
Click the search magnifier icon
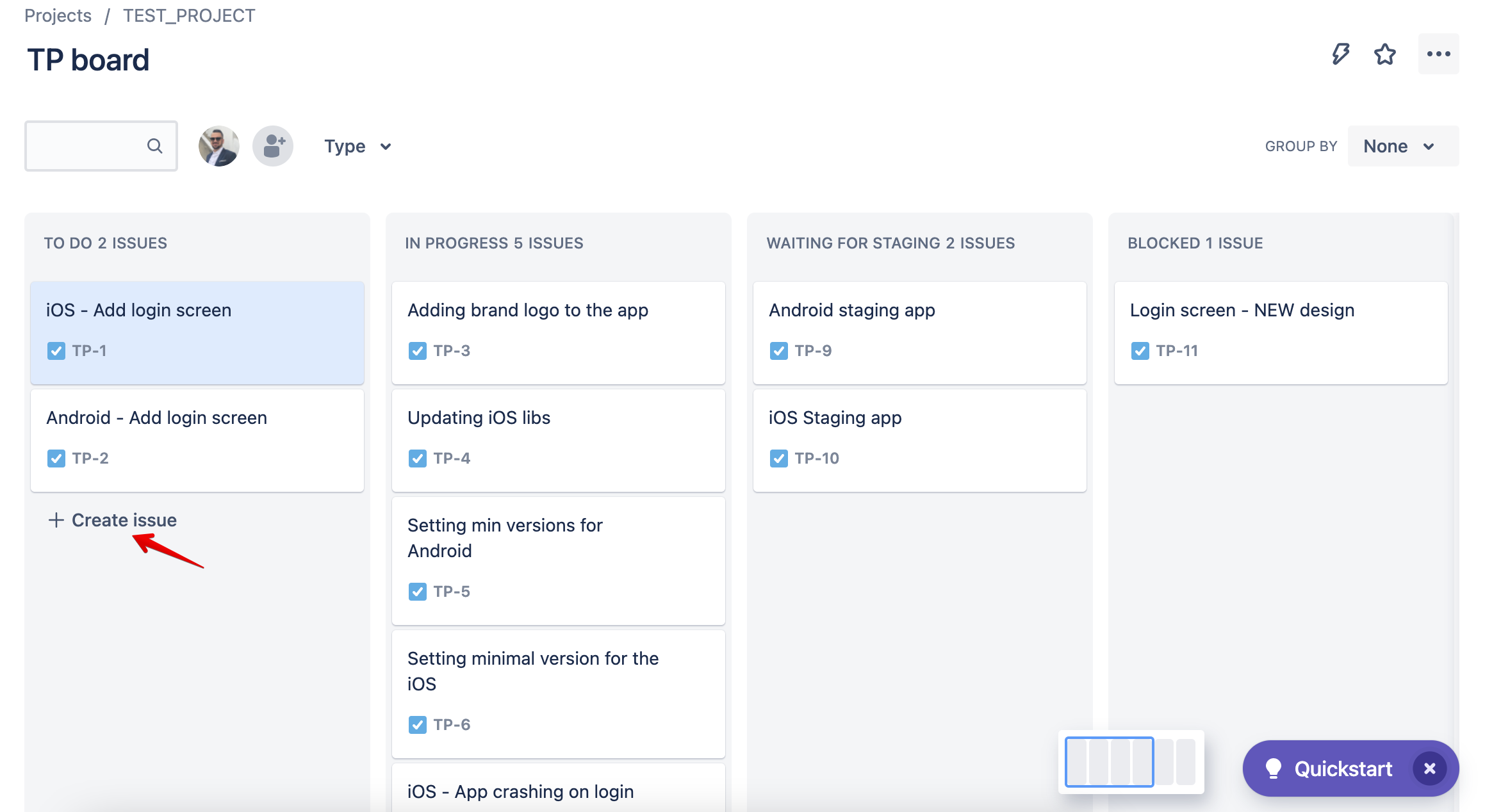point(154,146)
